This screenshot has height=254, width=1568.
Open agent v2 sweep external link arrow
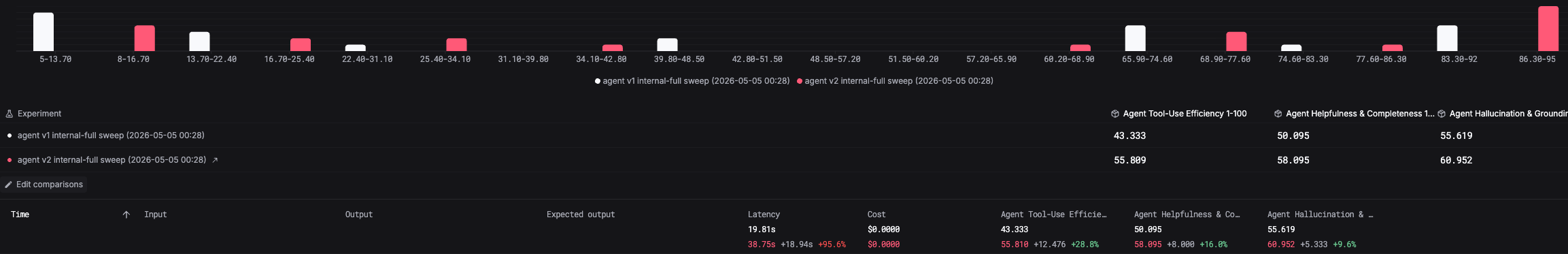coord(215,160)
